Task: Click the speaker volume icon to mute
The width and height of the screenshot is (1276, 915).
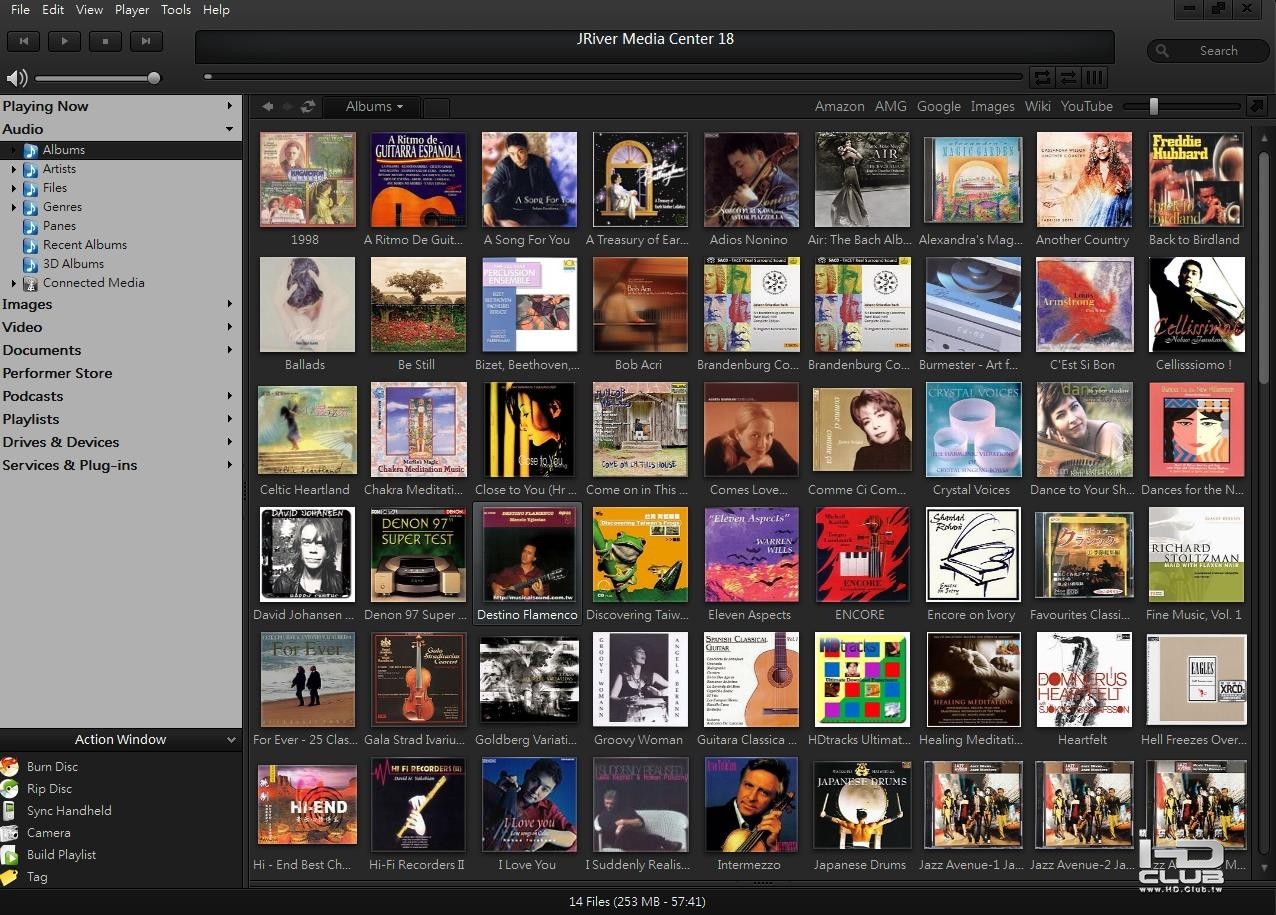Action: 16,78
